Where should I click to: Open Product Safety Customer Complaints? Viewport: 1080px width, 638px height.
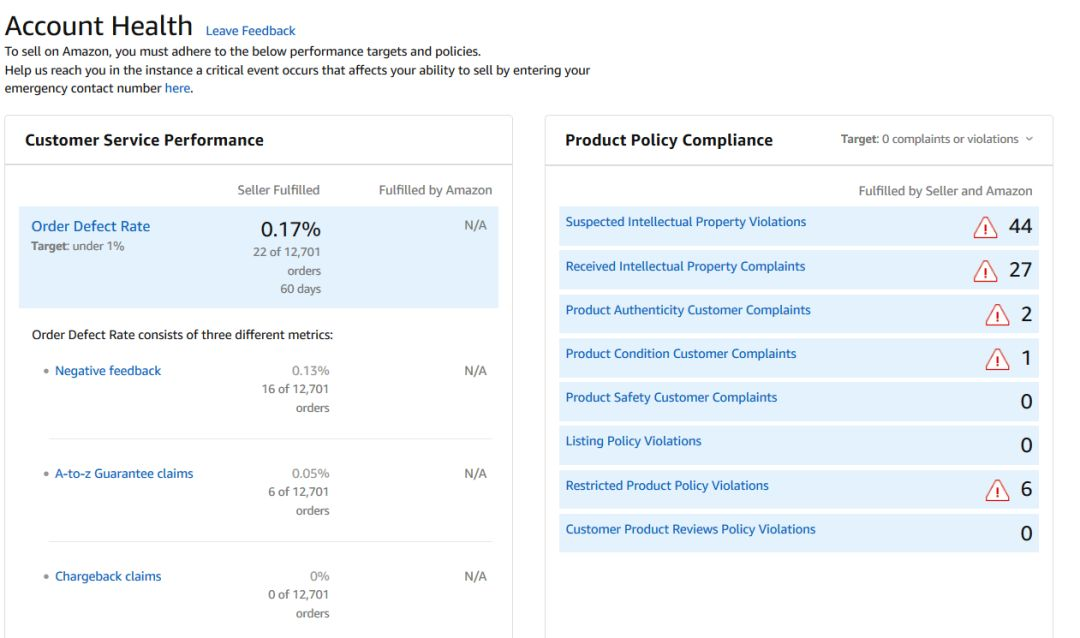click(671, 398)
